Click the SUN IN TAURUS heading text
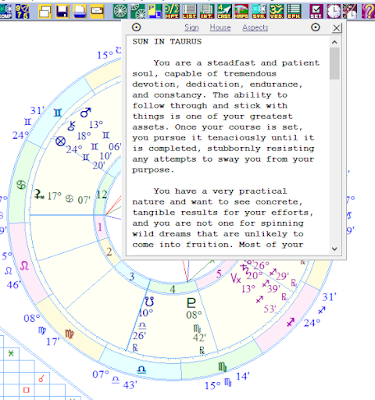This screenshot has height=400, width=375. tap(167, 42)
